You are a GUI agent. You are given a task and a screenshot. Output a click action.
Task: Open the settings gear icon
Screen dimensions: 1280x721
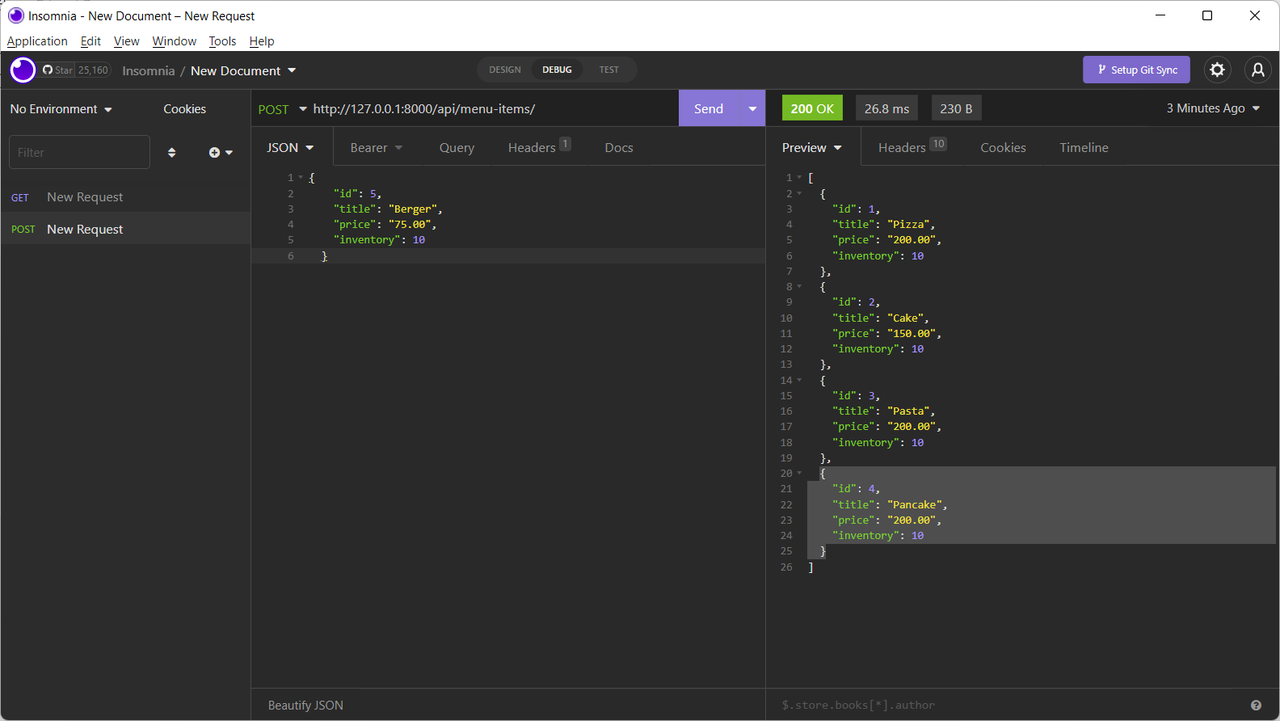pos(1217,70)
